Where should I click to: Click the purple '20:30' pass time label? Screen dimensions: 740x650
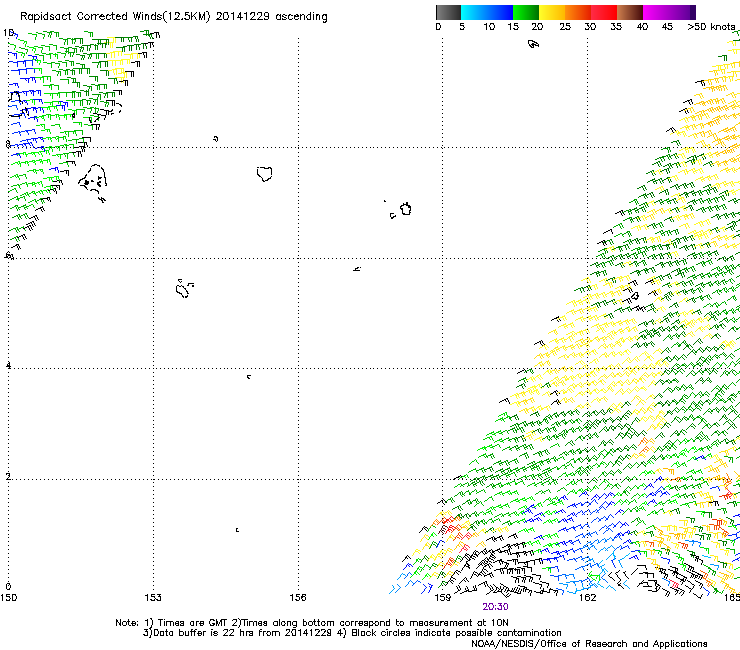(495, 607)
